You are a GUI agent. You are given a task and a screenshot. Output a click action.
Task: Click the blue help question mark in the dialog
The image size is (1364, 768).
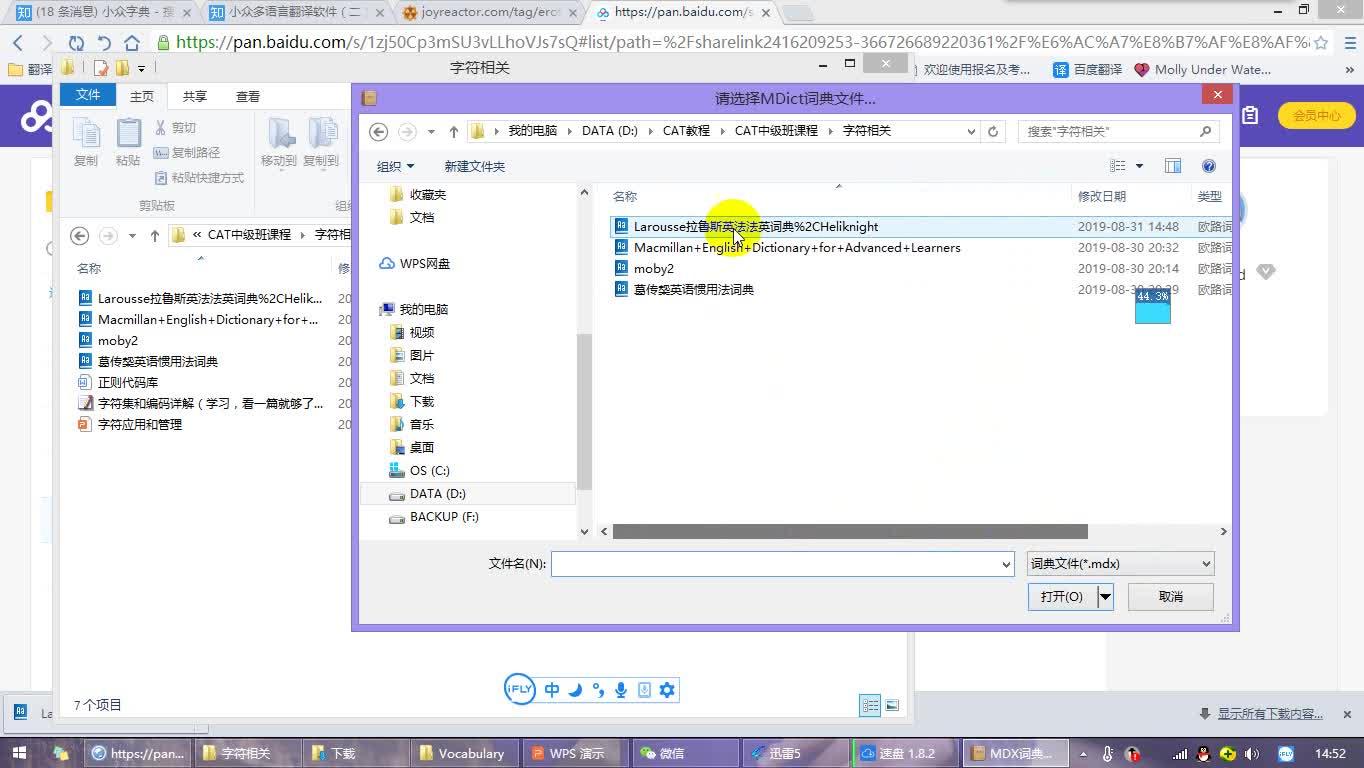[1208, 166]
